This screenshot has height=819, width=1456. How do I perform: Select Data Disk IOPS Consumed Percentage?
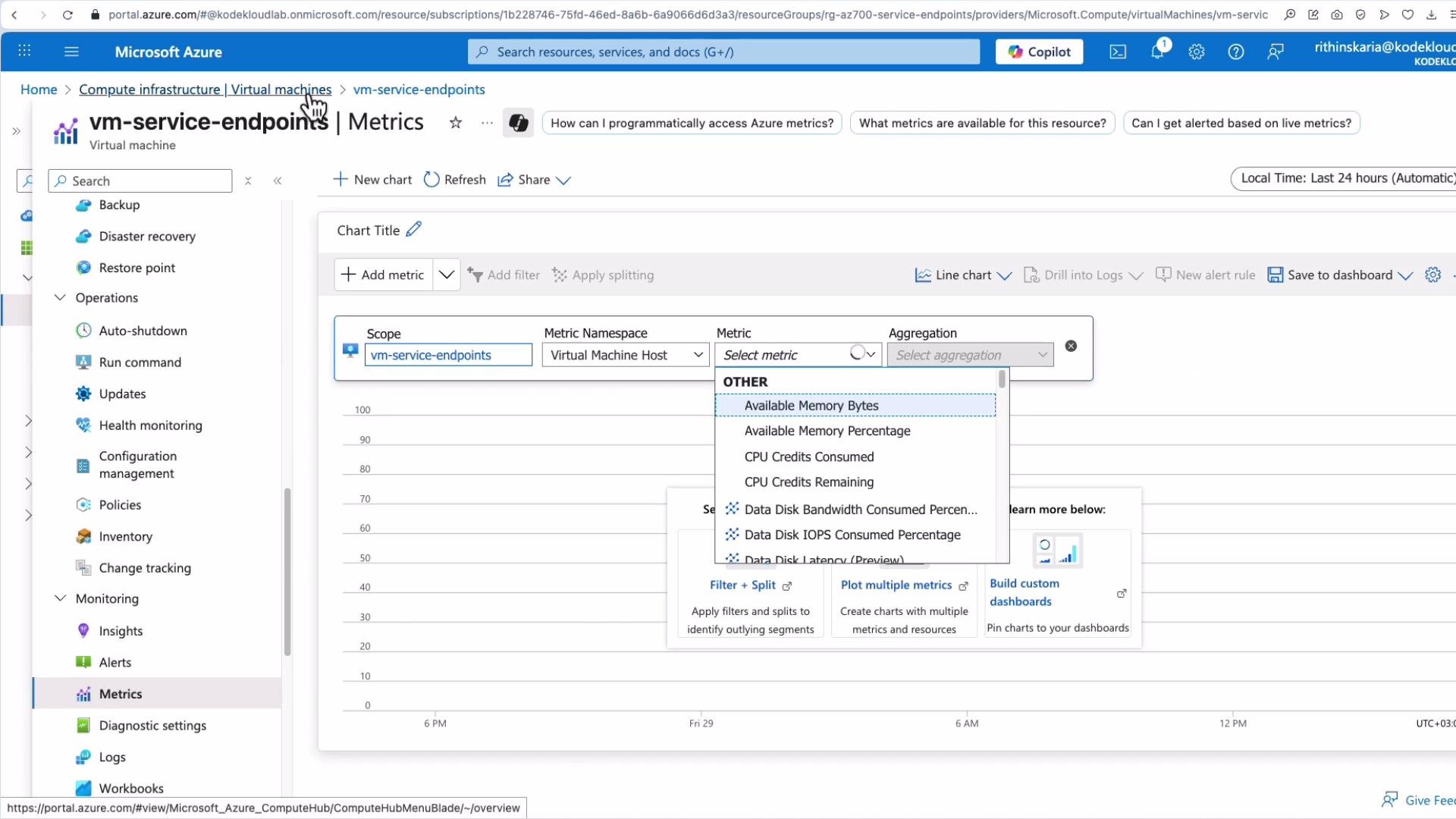coord(855,535)
